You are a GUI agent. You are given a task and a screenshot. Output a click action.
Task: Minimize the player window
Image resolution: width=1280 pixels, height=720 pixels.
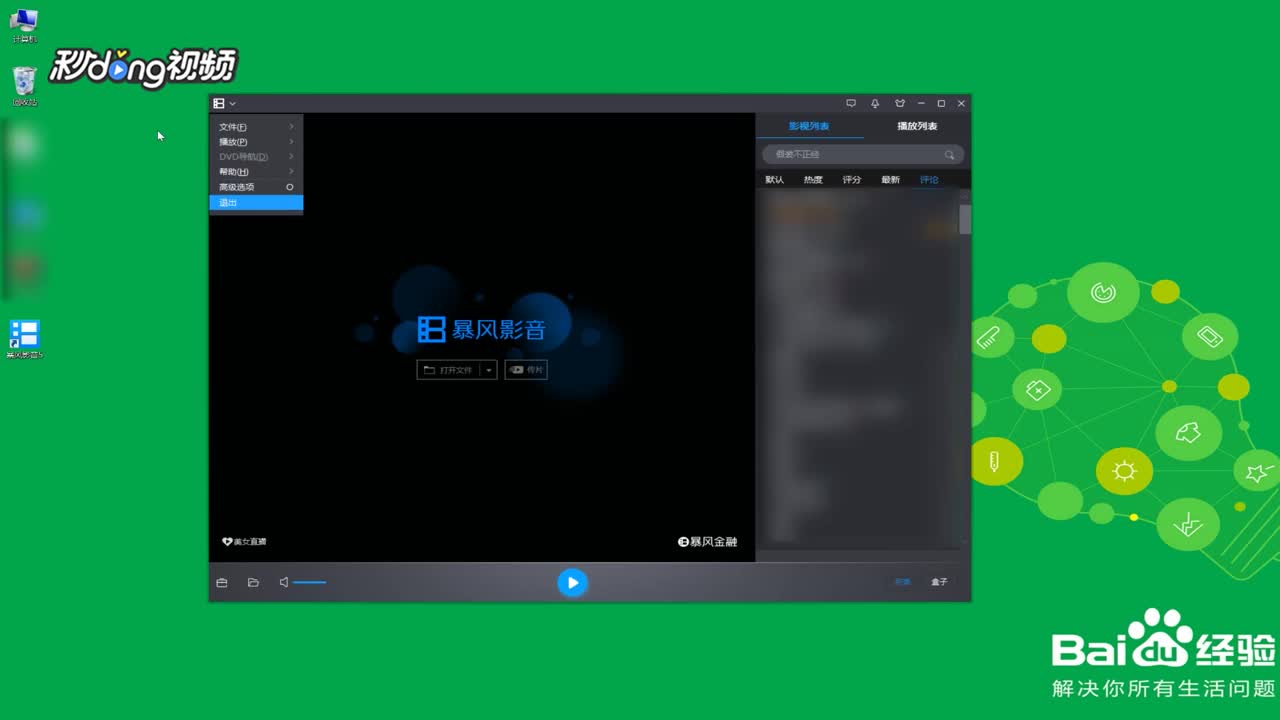tap(921, 103)
